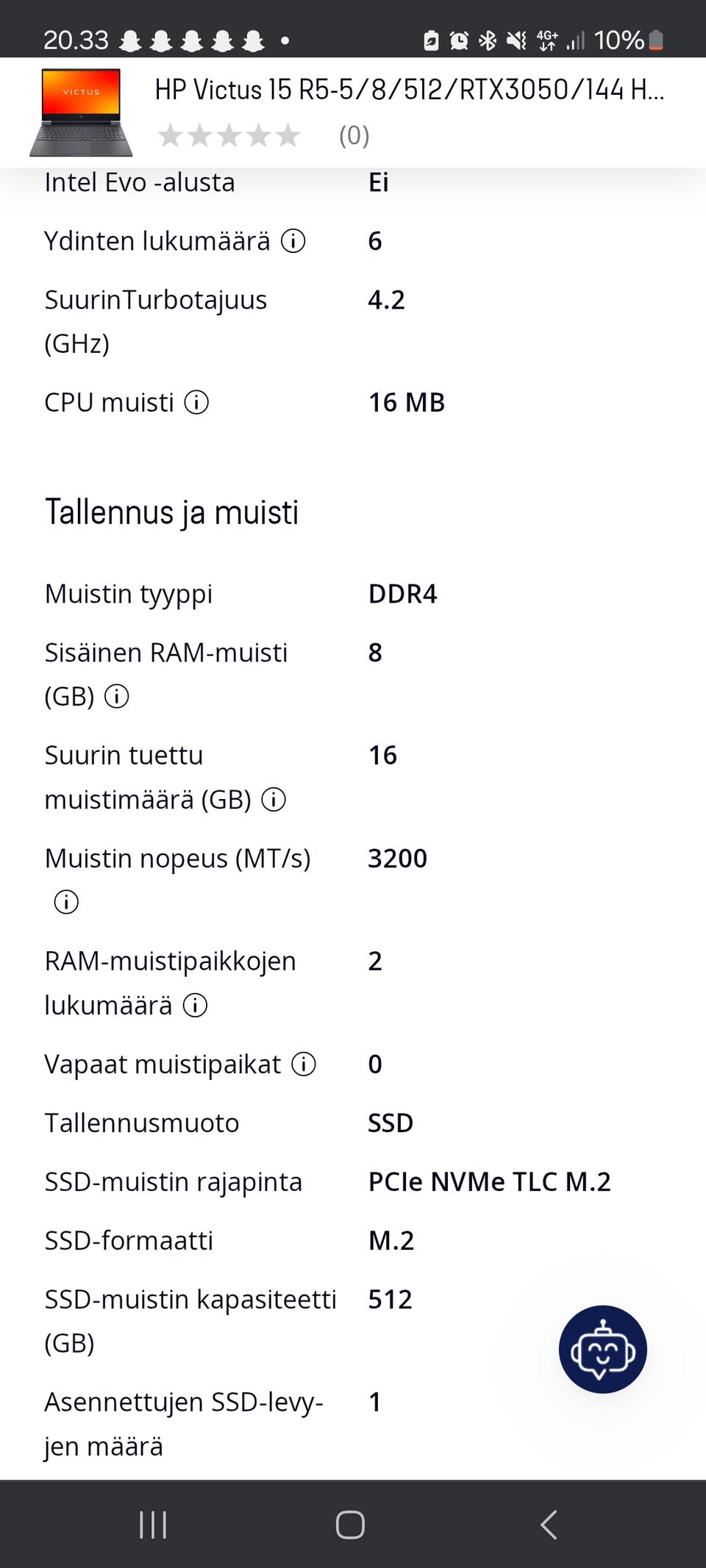Tap the battery indicator in status bar
Screen dimensions: 706x1568
(656, 40)
